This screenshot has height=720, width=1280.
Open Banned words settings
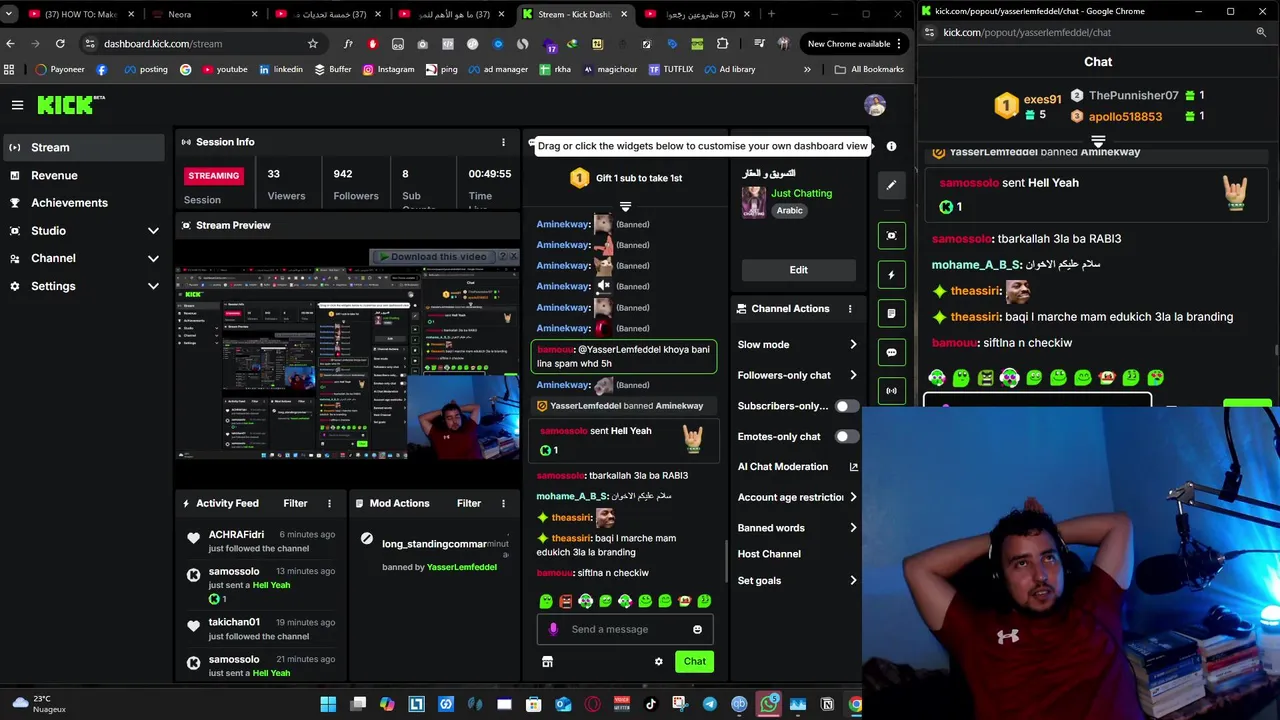coord(797,528)
